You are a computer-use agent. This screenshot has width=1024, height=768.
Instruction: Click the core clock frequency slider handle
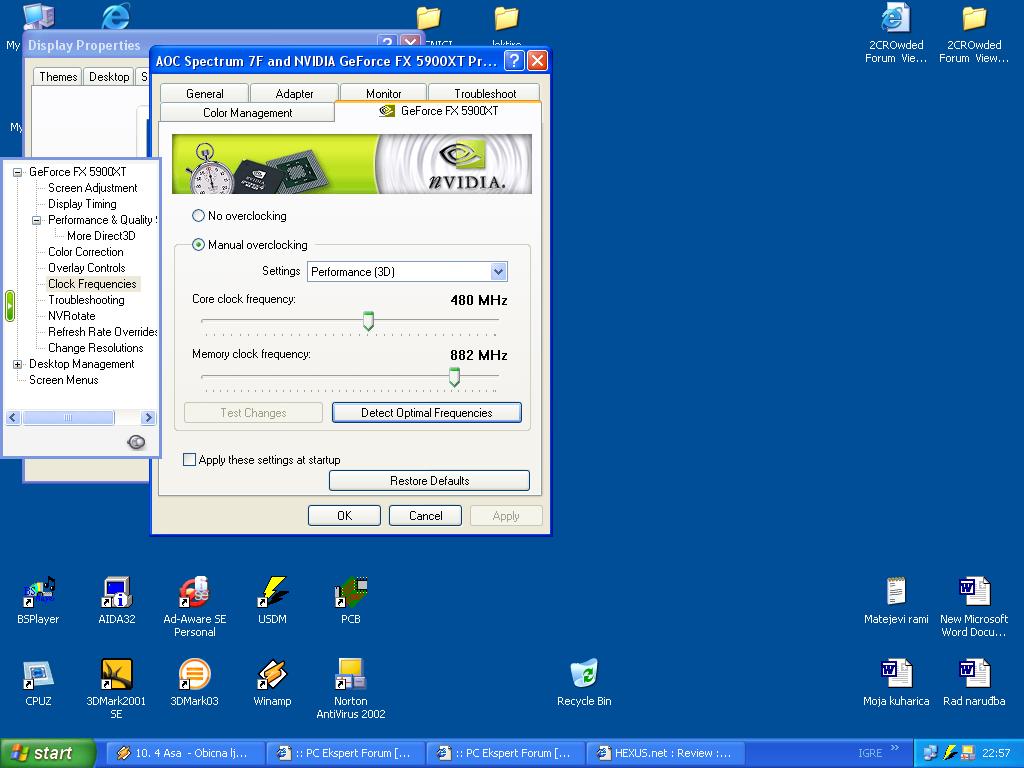[368, 321]
